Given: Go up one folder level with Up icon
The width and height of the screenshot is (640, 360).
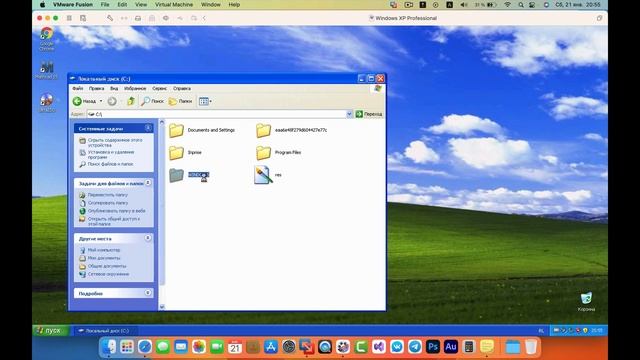Looking at the screenshot, I should click(x=131, y=101).
